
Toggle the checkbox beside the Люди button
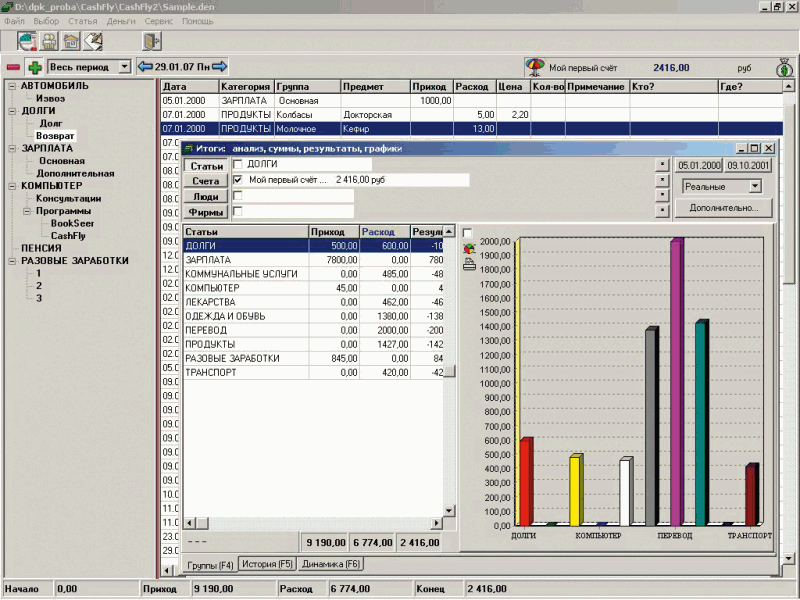pos(237,195)
